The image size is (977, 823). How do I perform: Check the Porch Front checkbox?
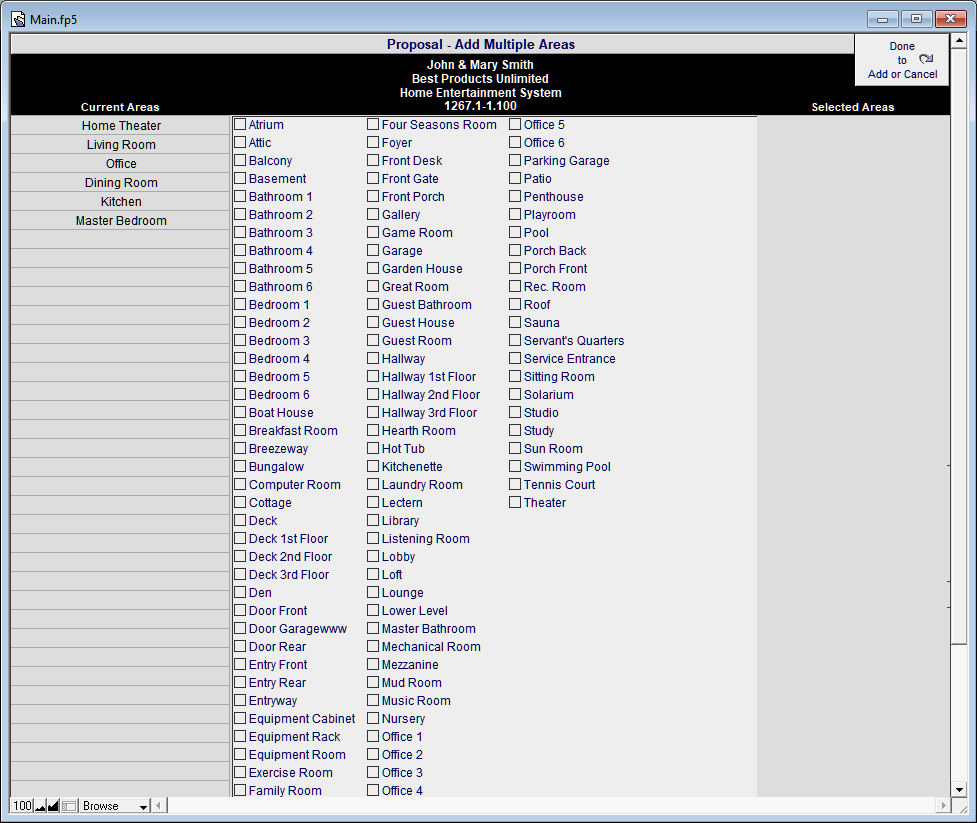(515, 268)
